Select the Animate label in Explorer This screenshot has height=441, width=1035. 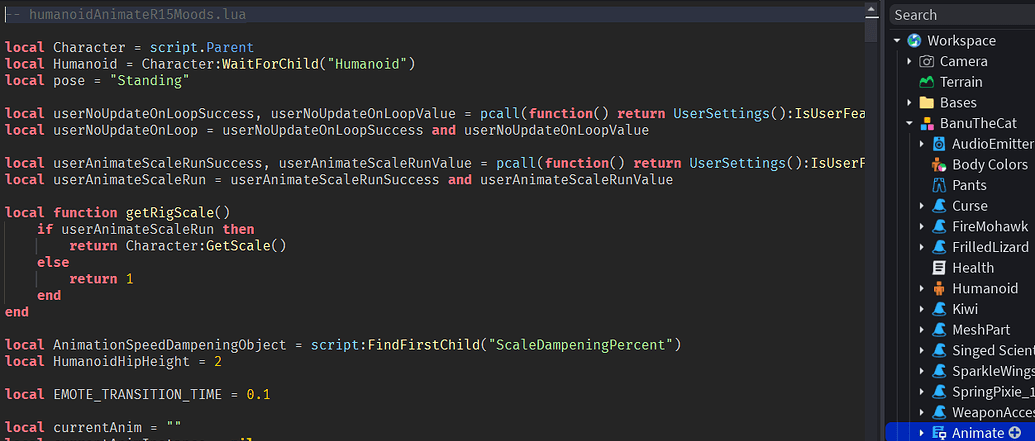(978, 433)
